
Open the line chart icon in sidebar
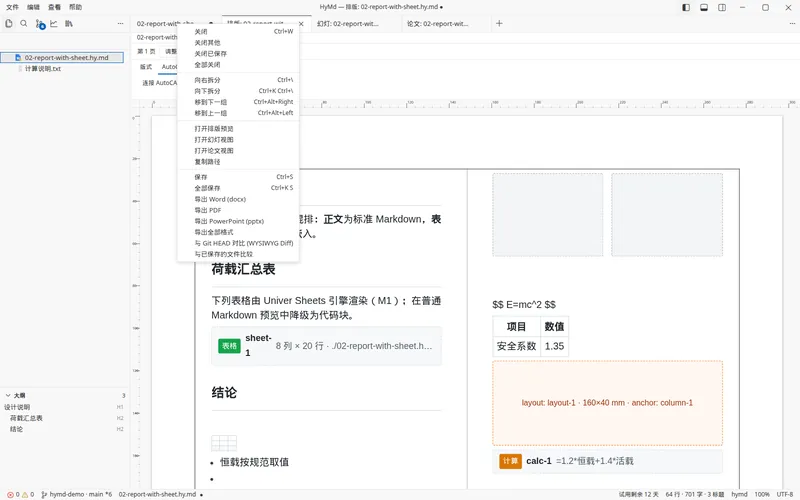[54, 23]
